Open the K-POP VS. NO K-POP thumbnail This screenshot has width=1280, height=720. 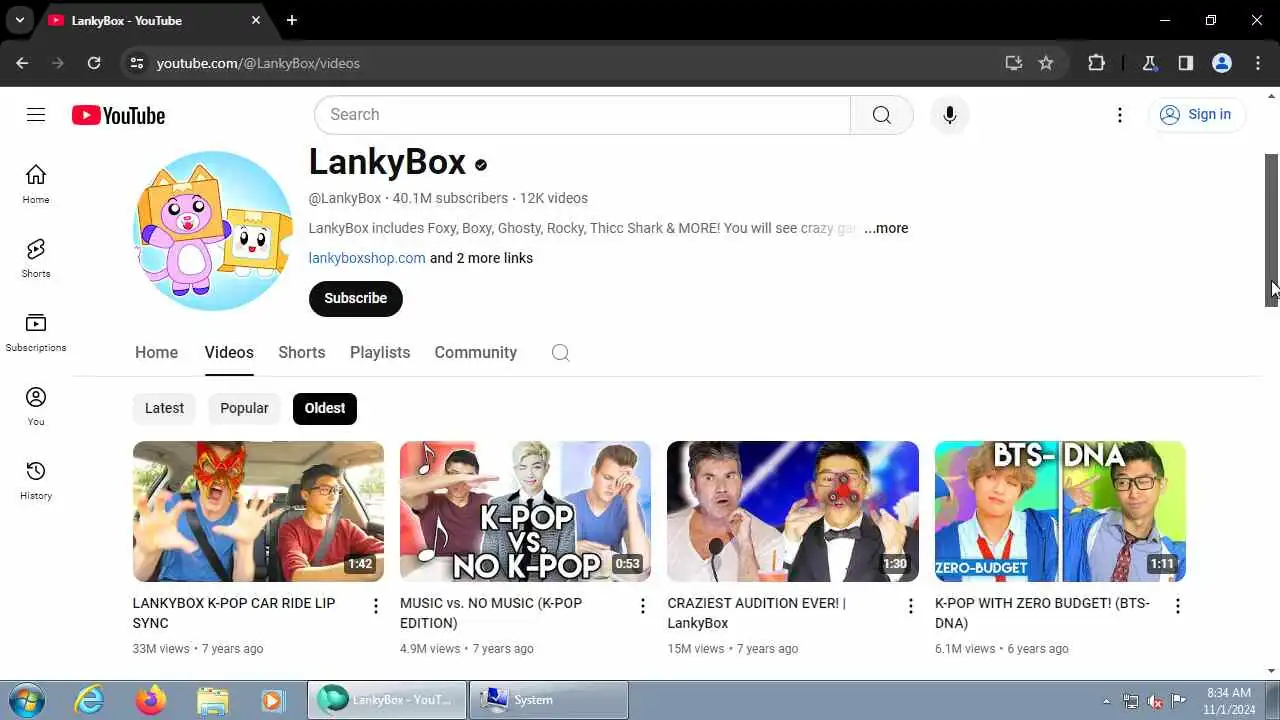click(x=525, y=511)
